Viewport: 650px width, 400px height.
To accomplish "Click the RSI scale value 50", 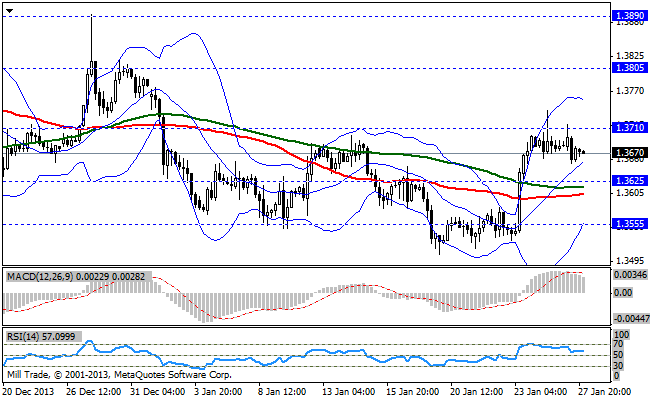I will click(618, 355).
